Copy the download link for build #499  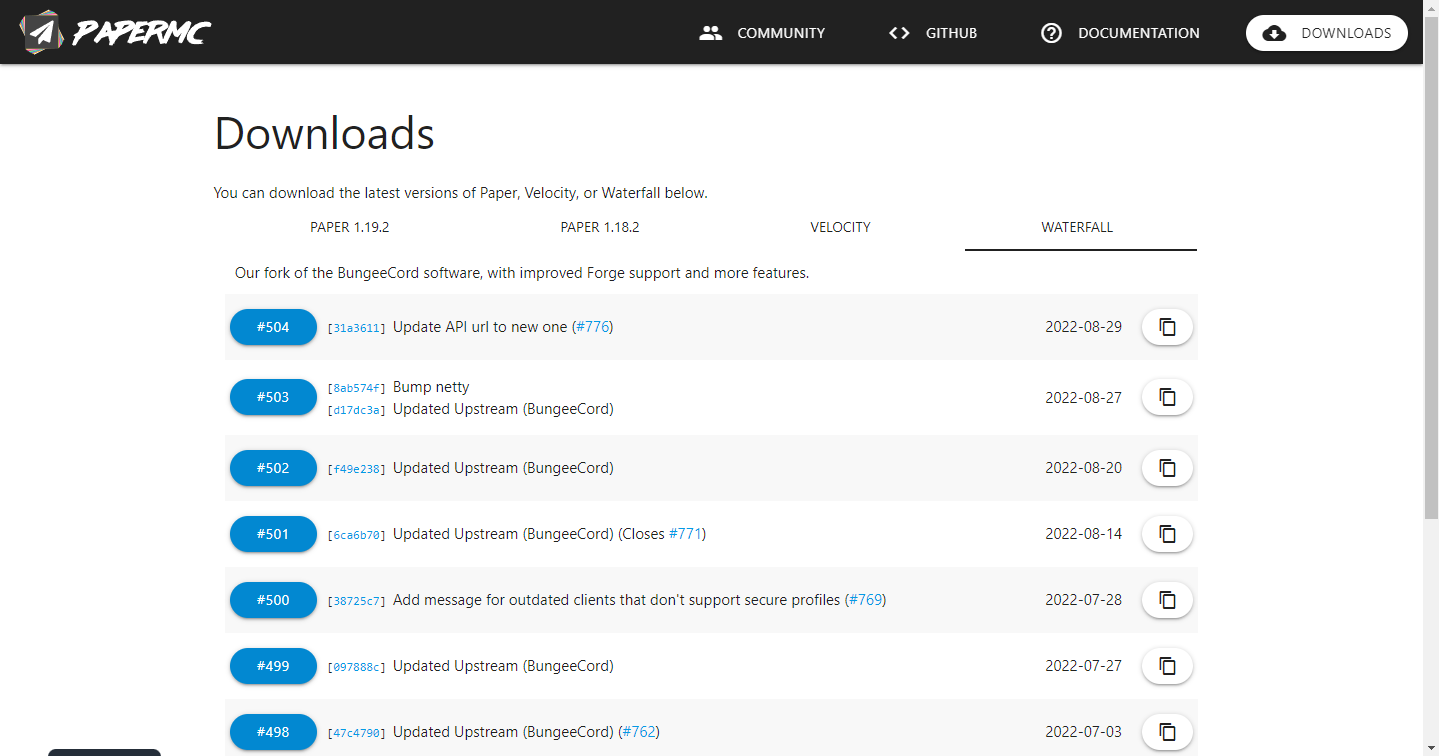[x=1166, y=665]
